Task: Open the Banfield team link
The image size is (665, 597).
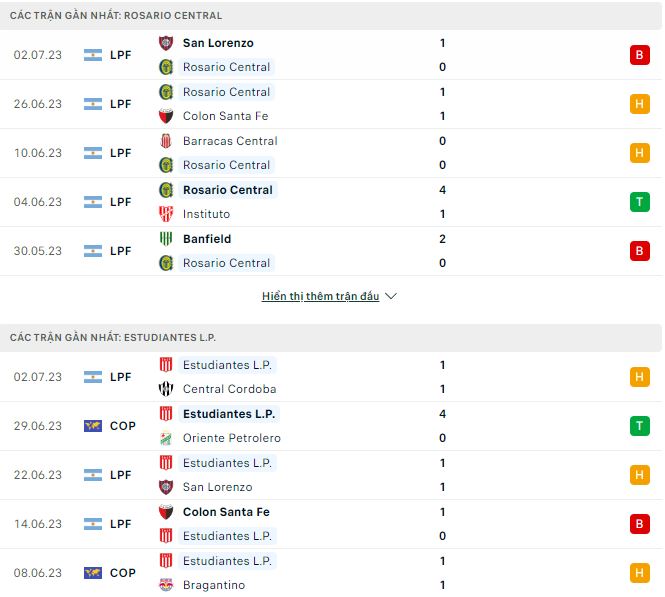Action: coord(207,239)
